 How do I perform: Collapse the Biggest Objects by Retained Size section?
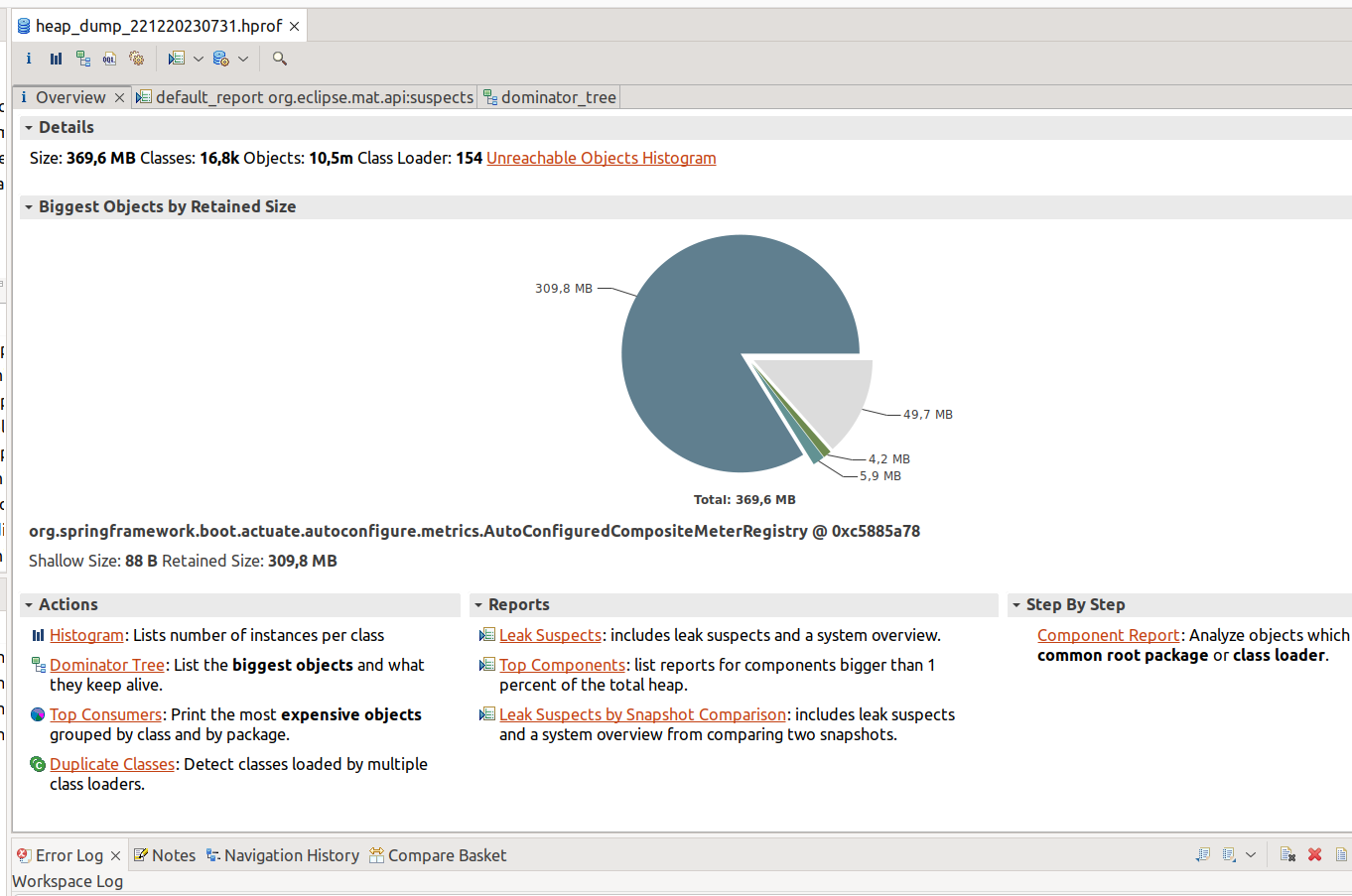click(x=27, y=206)
